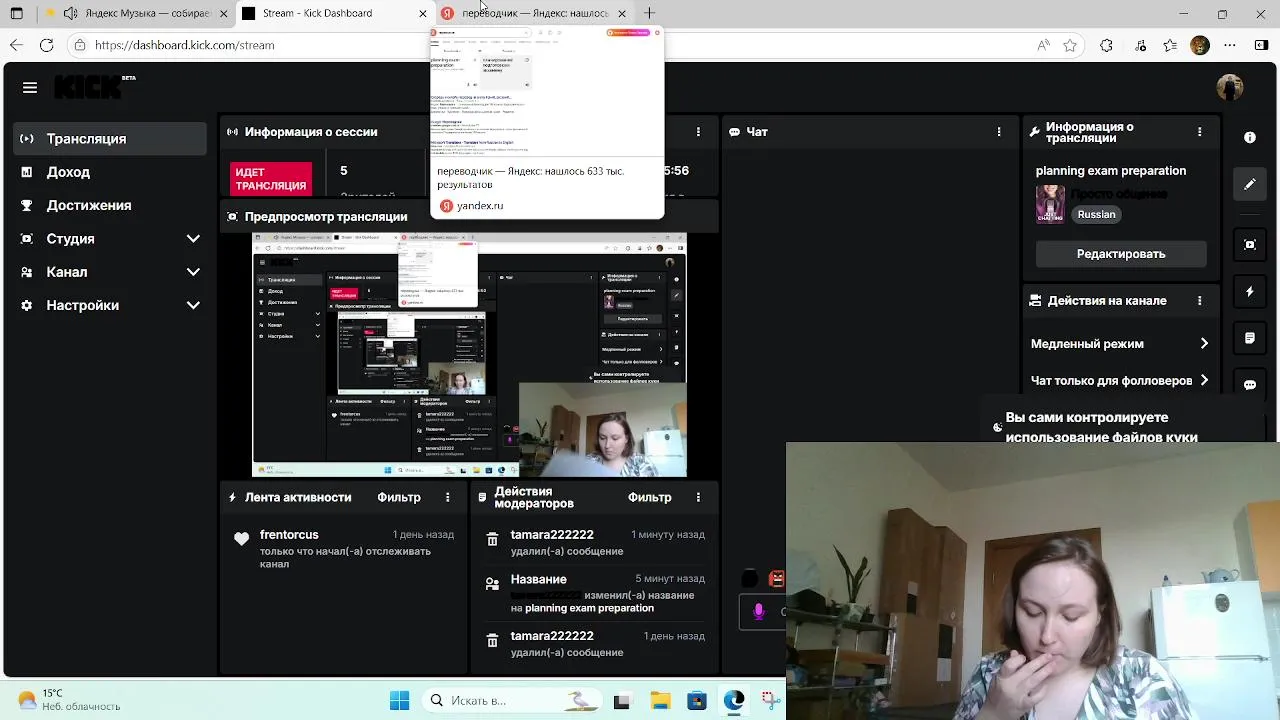Open the media control music icon

pos(1138,45)
